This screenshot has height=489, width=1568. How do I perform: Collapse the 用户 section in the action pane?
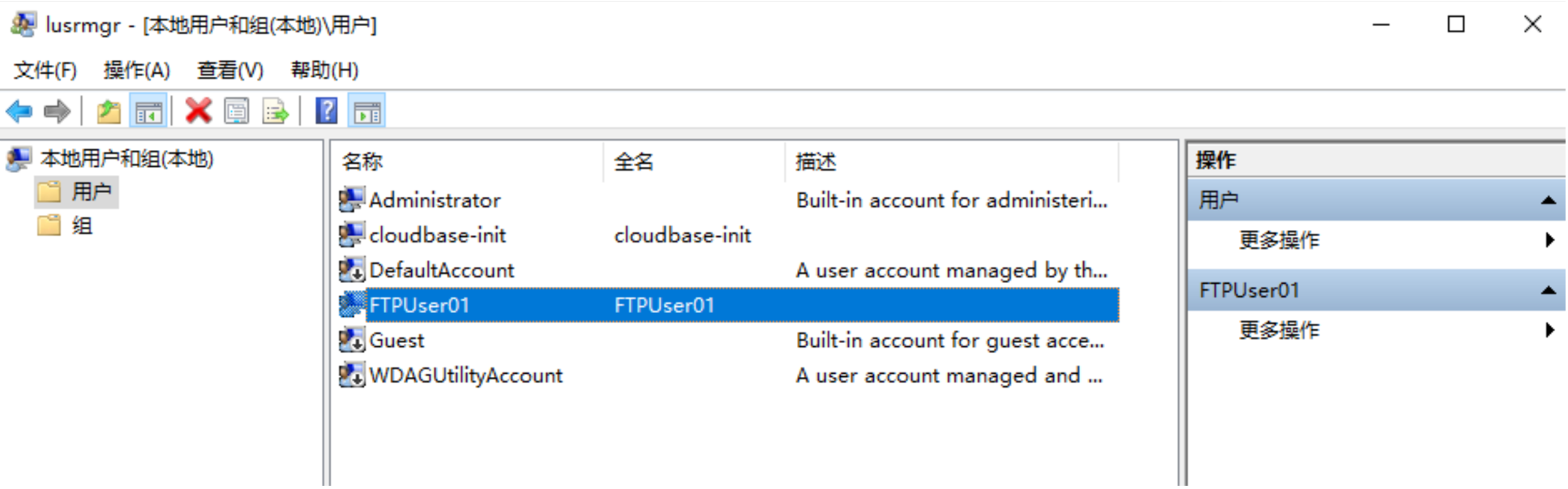(1548, 200)
